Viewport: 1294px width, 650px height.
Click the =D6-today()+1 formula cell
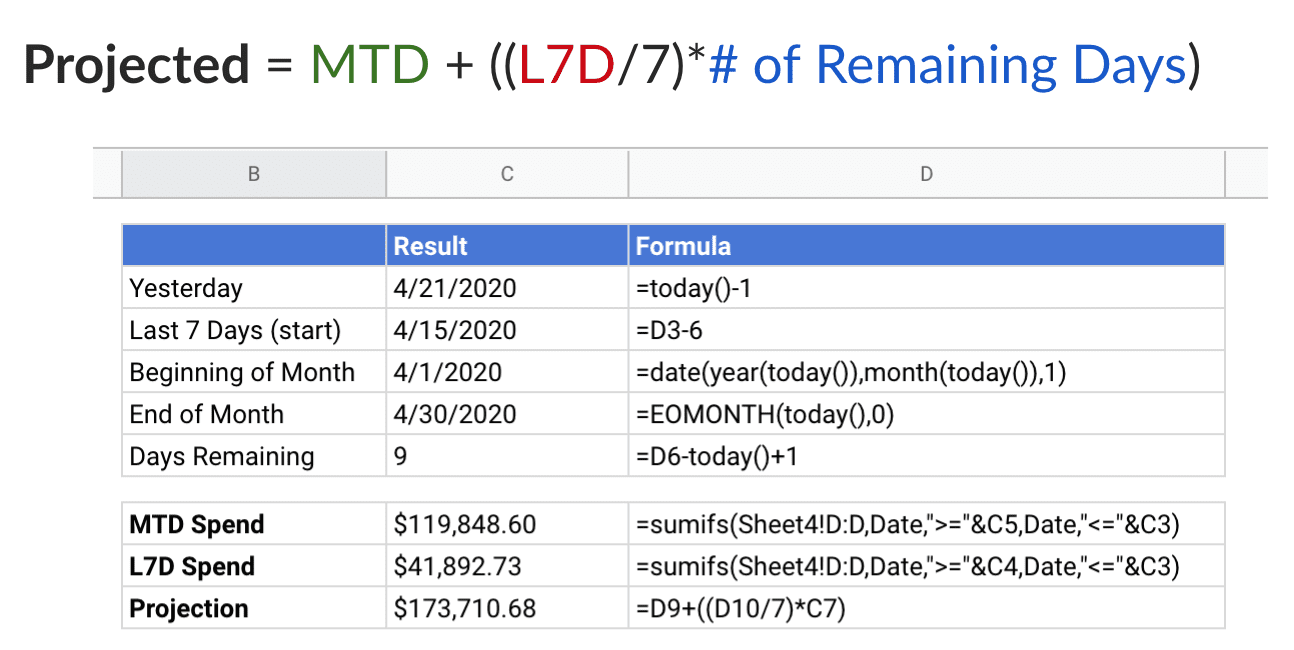[926, 456]
